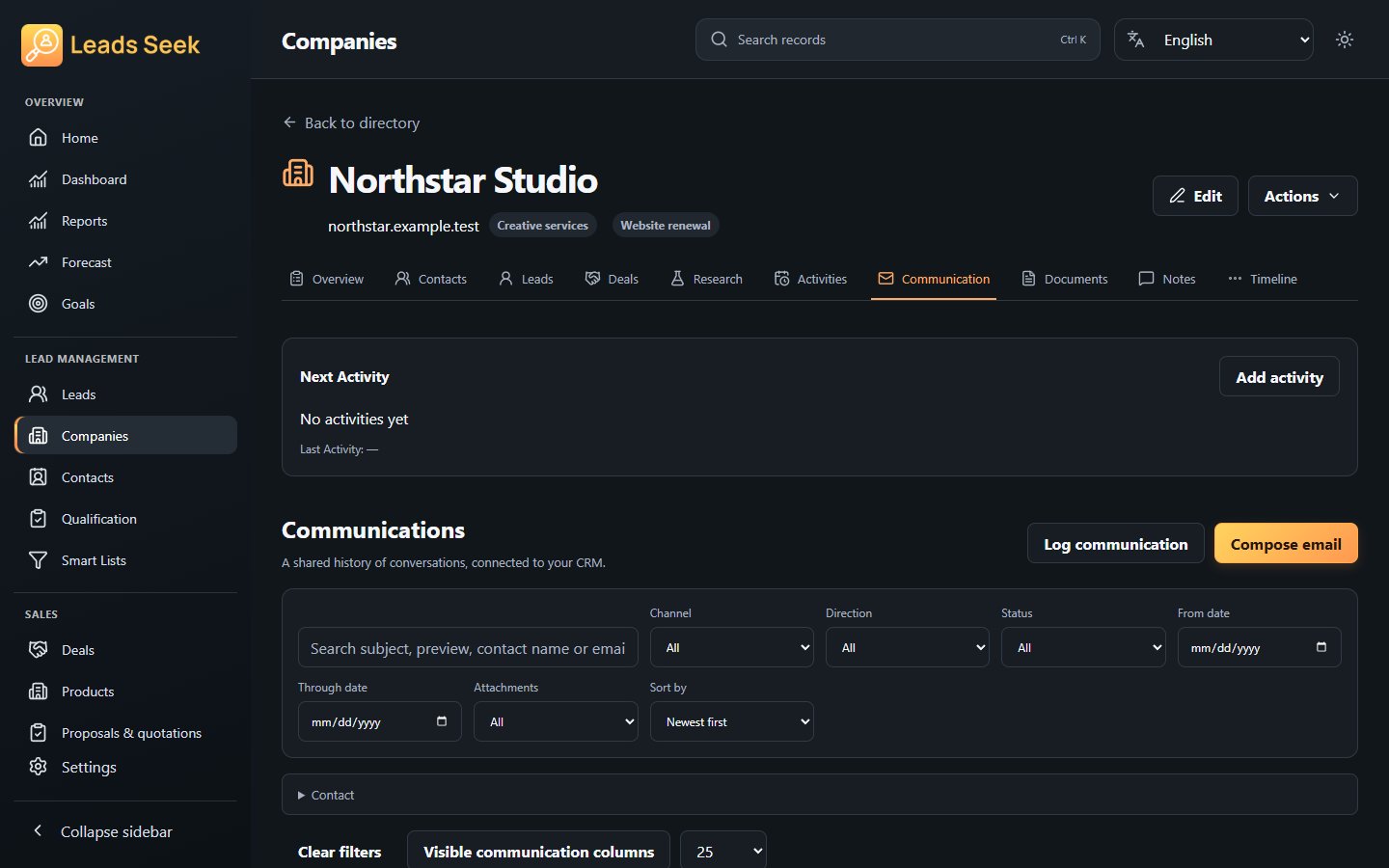This screenshot has height=868, width=1389.
Task: Switch to the Documents tab
Action: [1065, 279]
